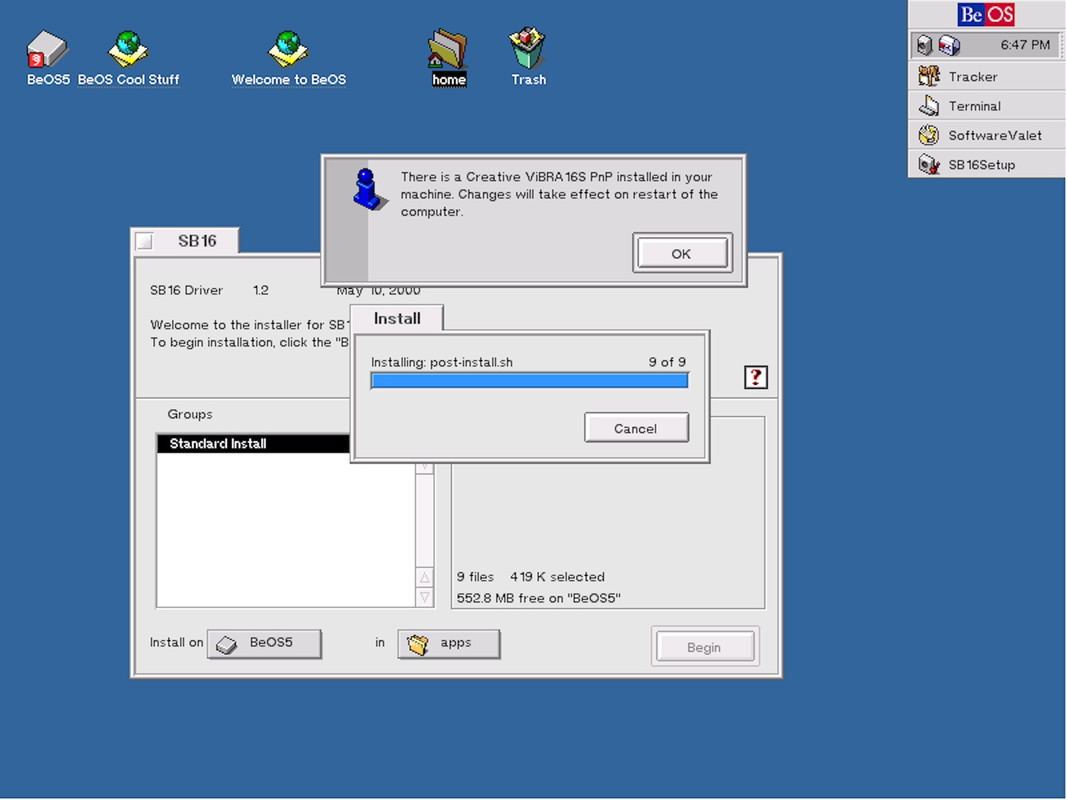Viewport: 1067px width, 800px height.
Task: Click the Terminal app icon in Deskbar
Action: click(928, 105)
